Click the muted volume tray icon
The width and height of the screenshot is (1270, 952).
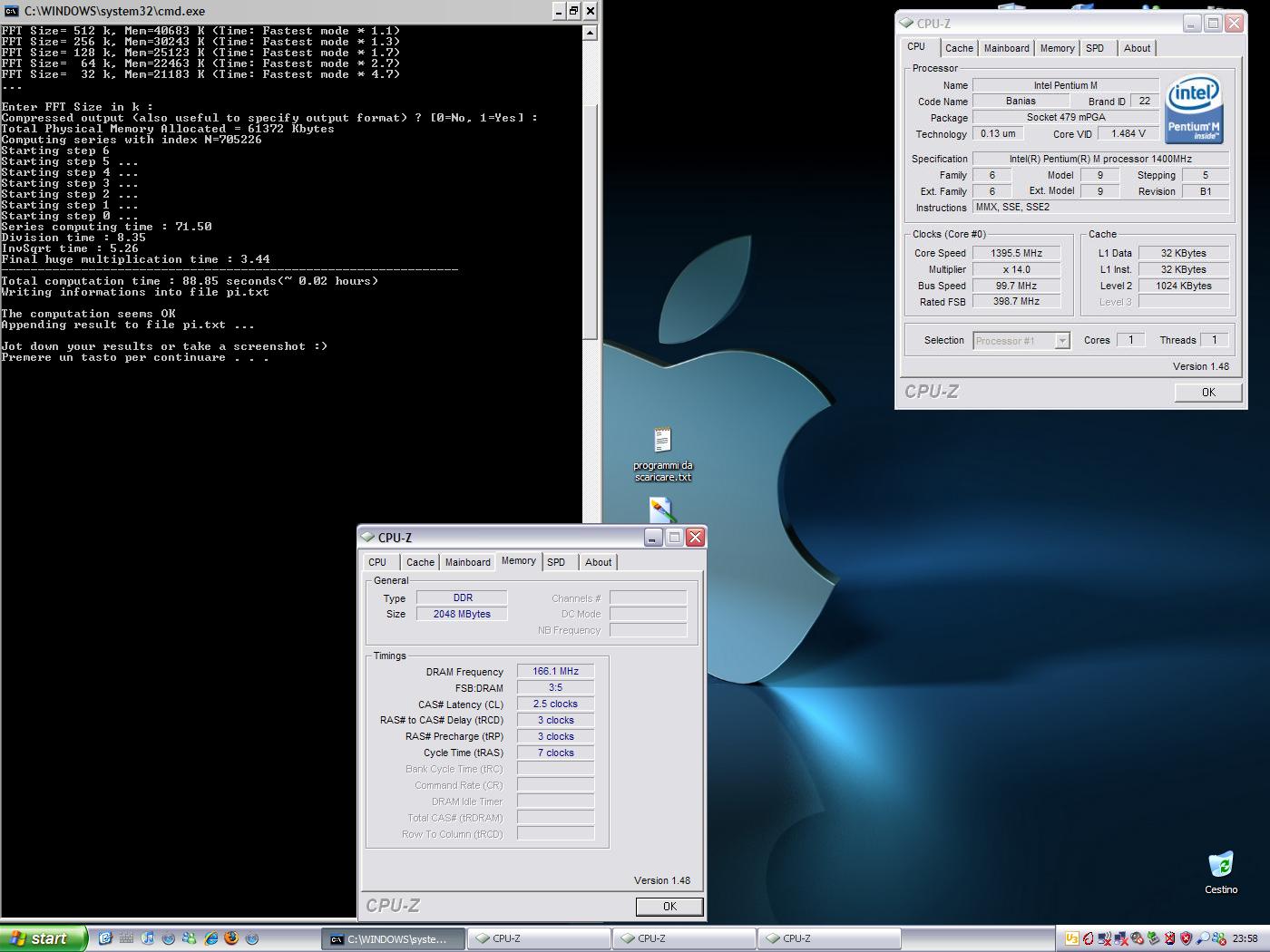tap(1137, 938)
